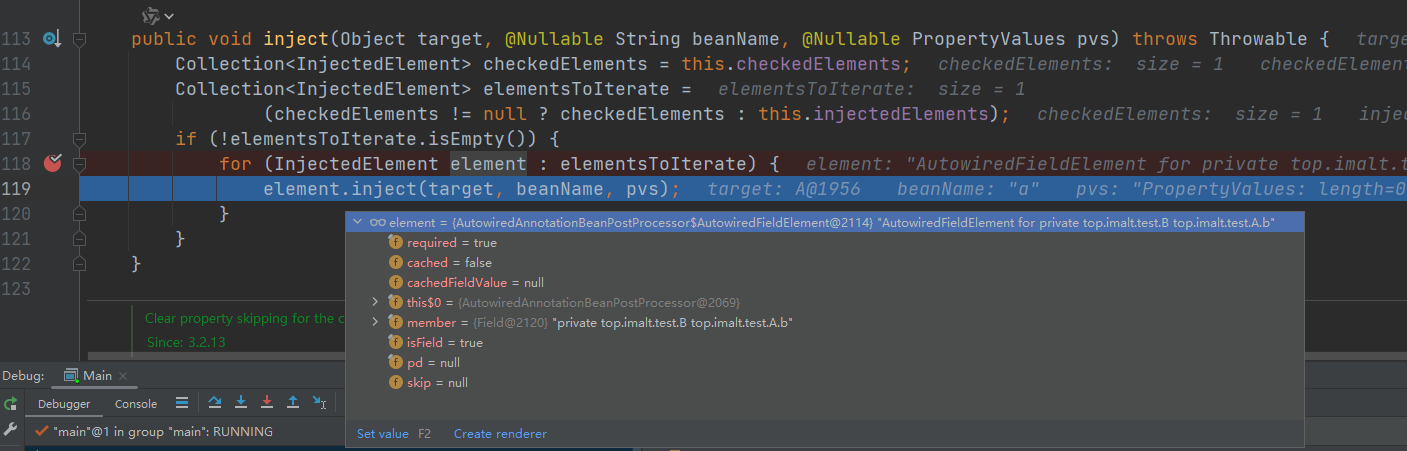Click the Create renderer link
The width and height of the screenshot is (1407, 451).
(500, 433)
